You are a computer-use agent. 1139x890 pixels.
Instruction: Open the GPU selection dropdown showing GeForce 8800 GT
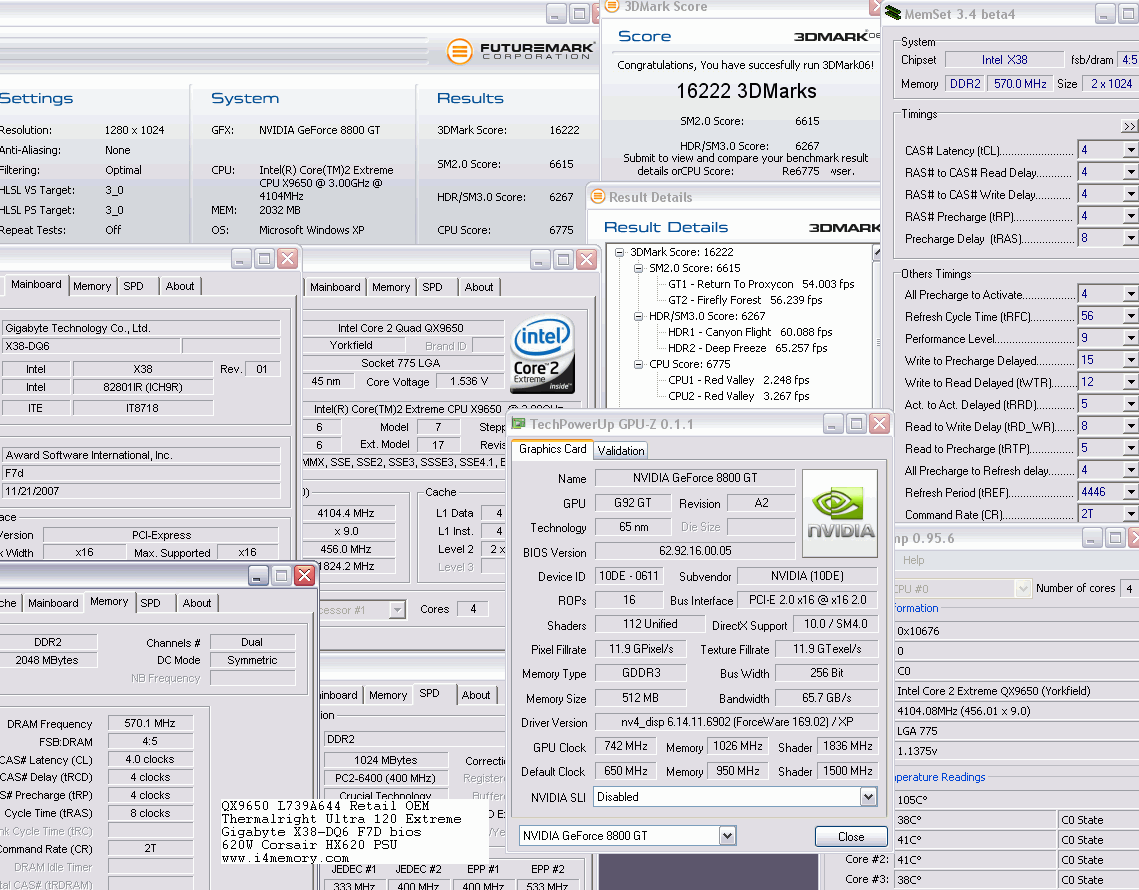click(x=727, y=836)
